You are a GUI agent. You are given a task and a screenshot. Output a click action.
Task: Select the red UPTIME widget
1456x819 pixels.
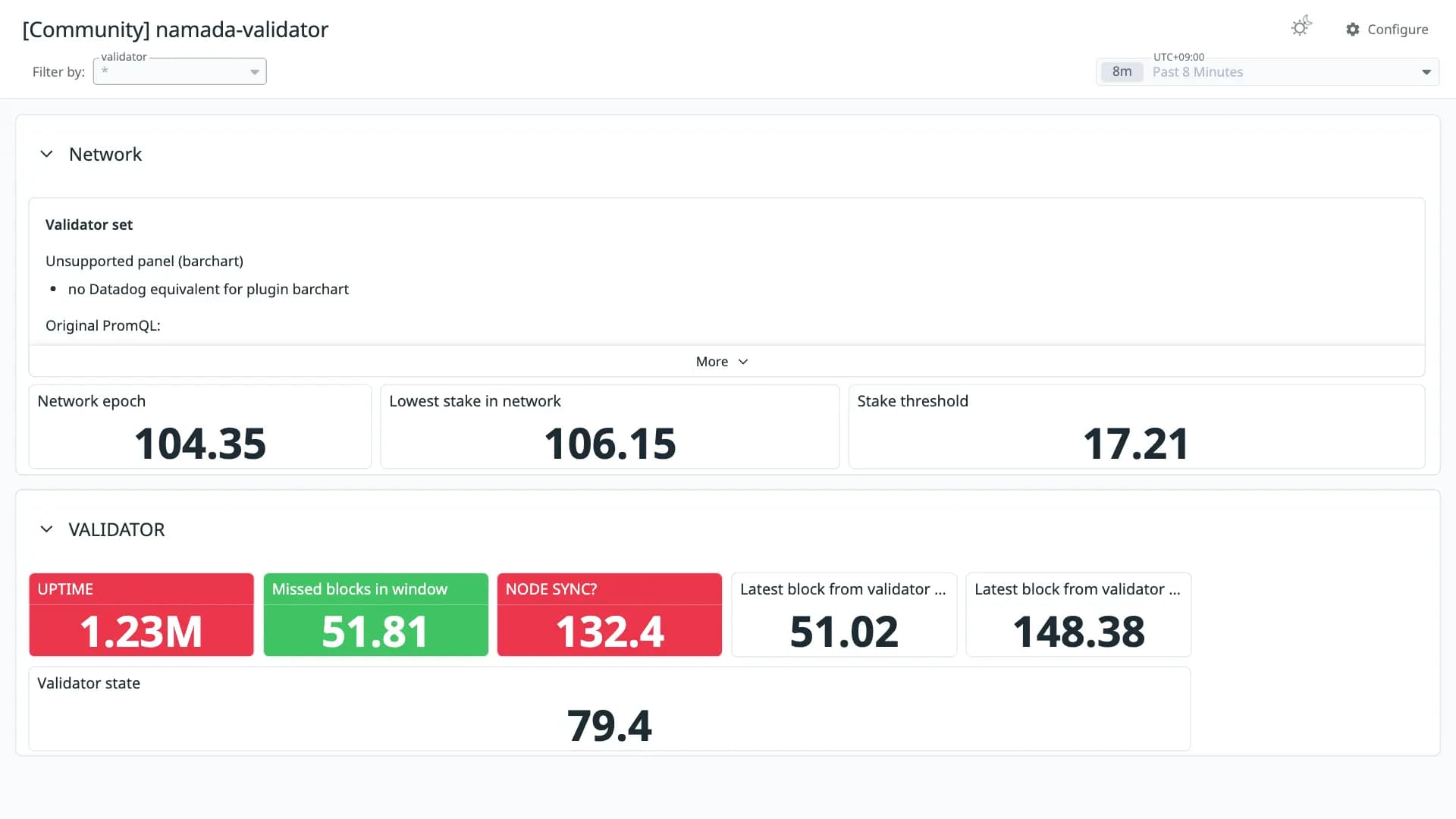141,615
